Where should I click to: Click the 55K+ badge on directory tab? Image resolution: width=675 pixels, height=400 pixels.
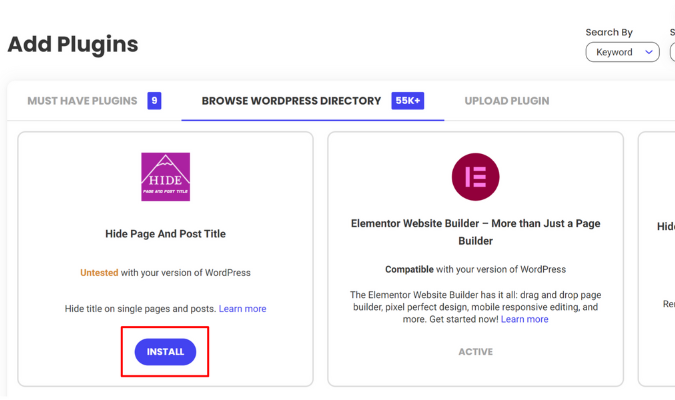pos(408,101)
